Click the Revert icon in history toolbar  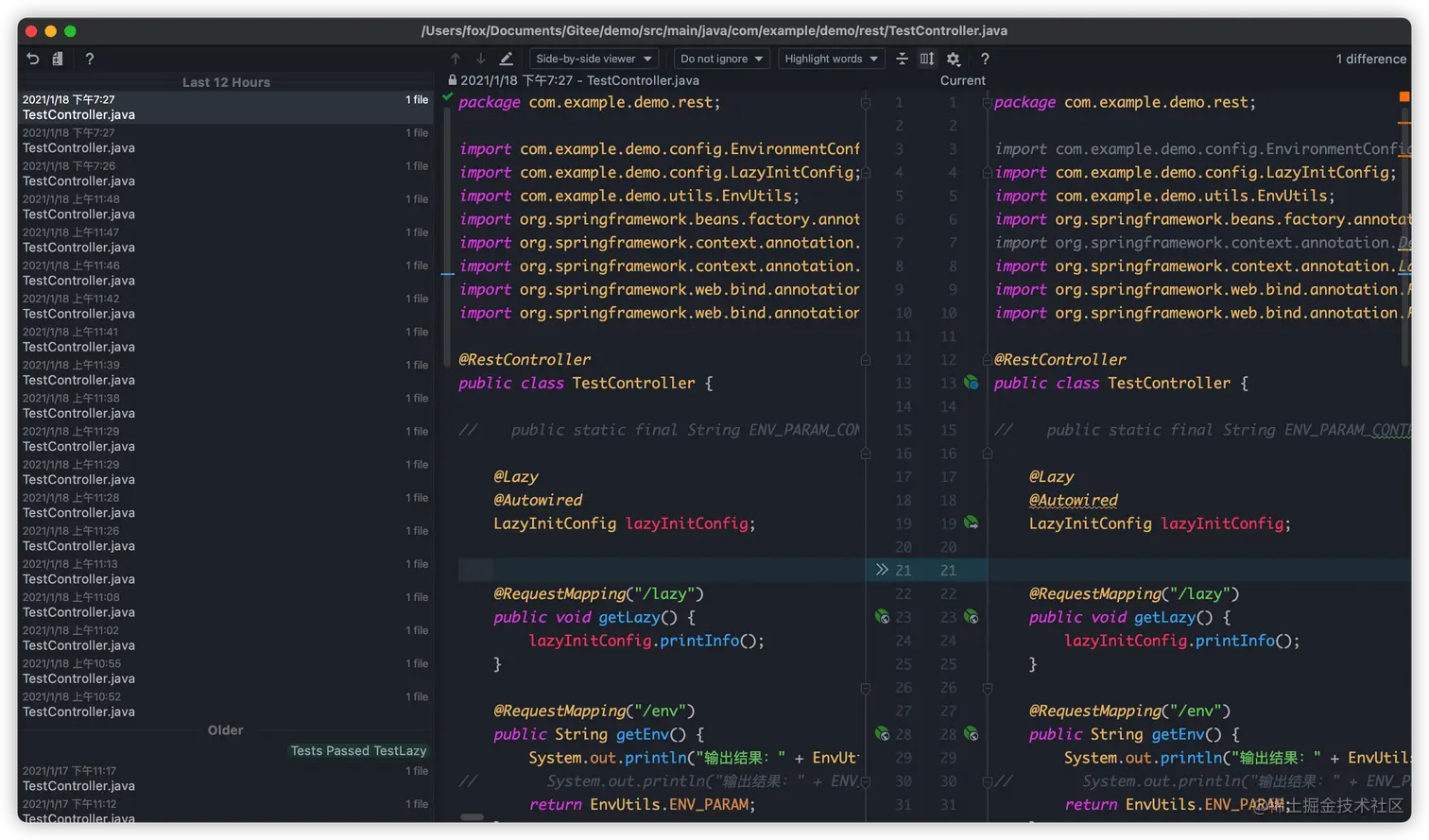[33, 59]
